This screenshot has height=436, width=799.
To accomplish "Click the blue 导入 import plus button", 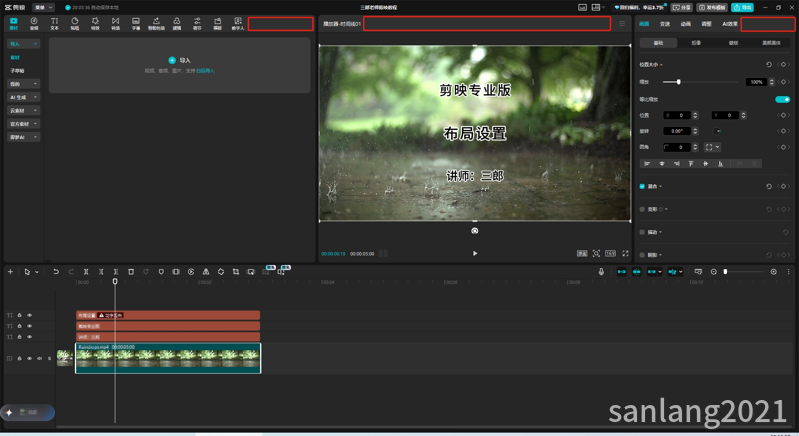I will 172,60.
